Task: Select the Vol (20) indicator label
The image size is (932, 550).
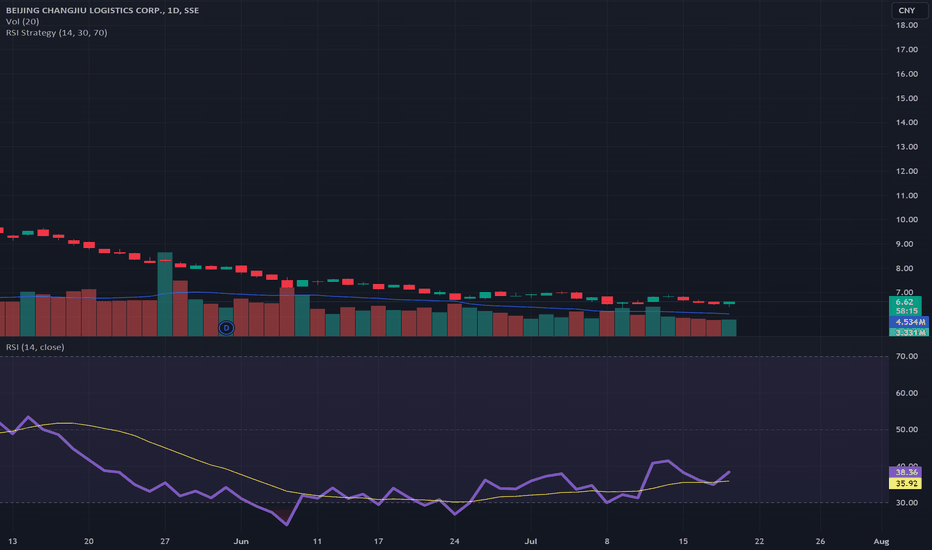Action: click(23, 21)
